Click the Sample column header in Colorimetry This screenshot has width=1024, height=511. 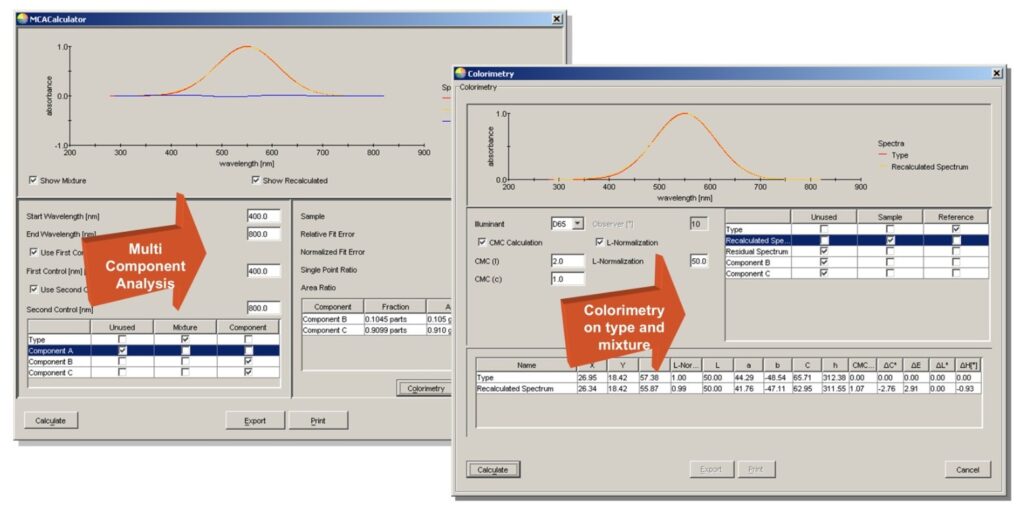889,217
